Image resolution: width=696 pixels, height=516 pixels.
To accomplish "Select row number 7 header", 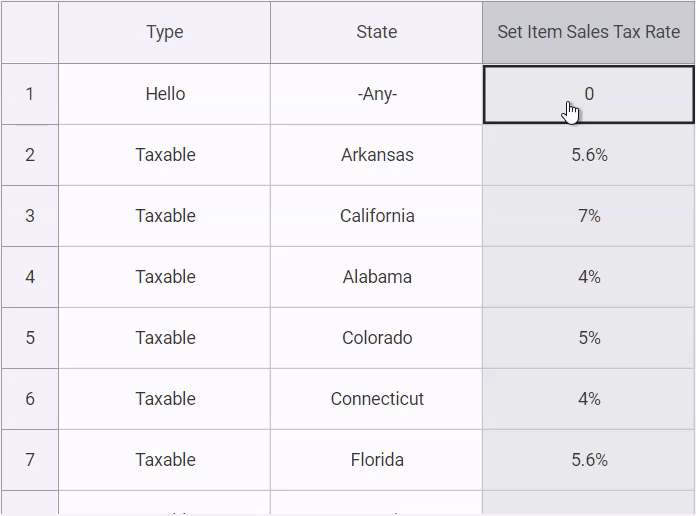I will click(x=30, y=460).
